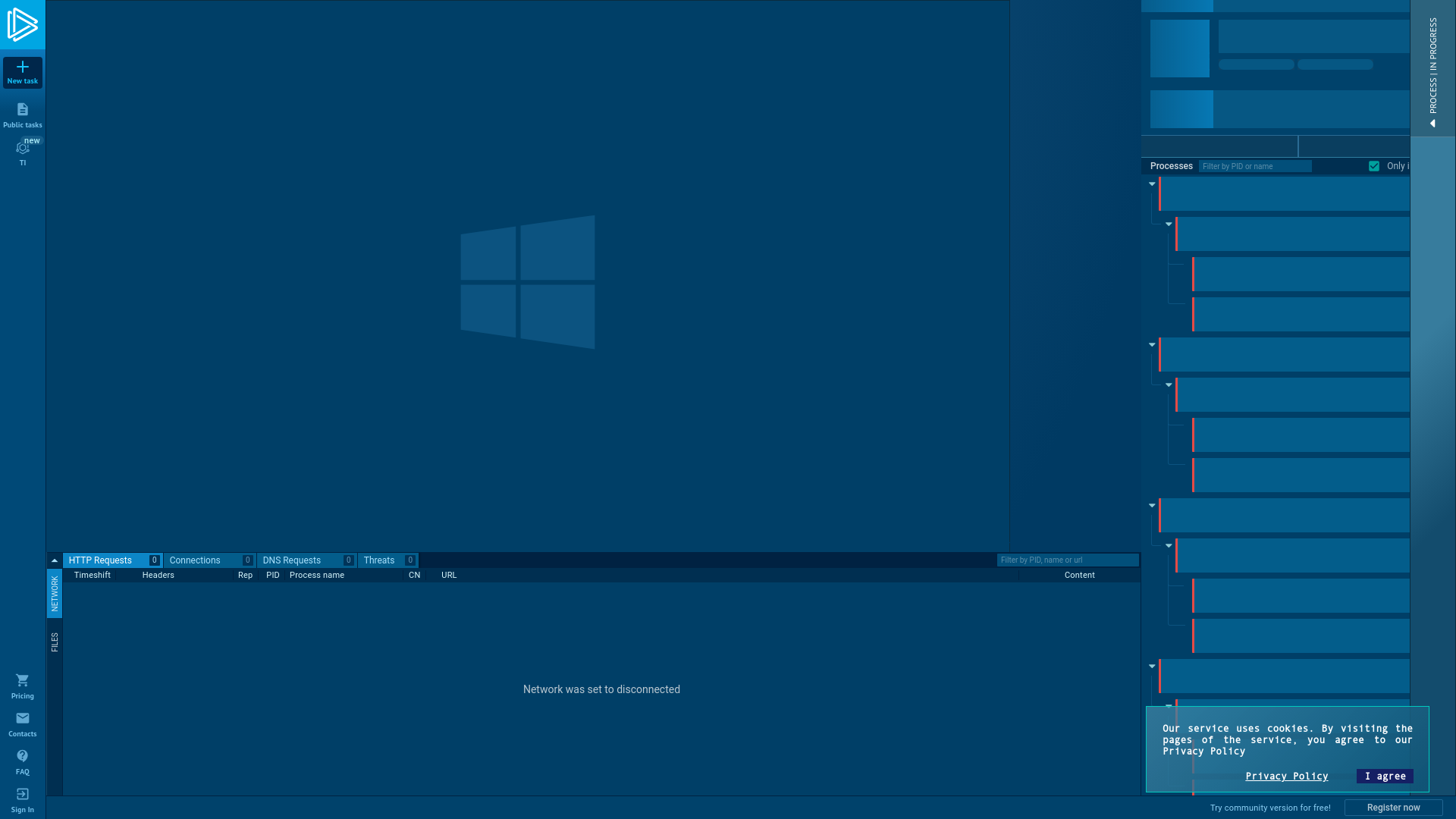Switch to the Threats tab
The width and height of the screenshot is (1456, 819).
click(x=388, y=560)
